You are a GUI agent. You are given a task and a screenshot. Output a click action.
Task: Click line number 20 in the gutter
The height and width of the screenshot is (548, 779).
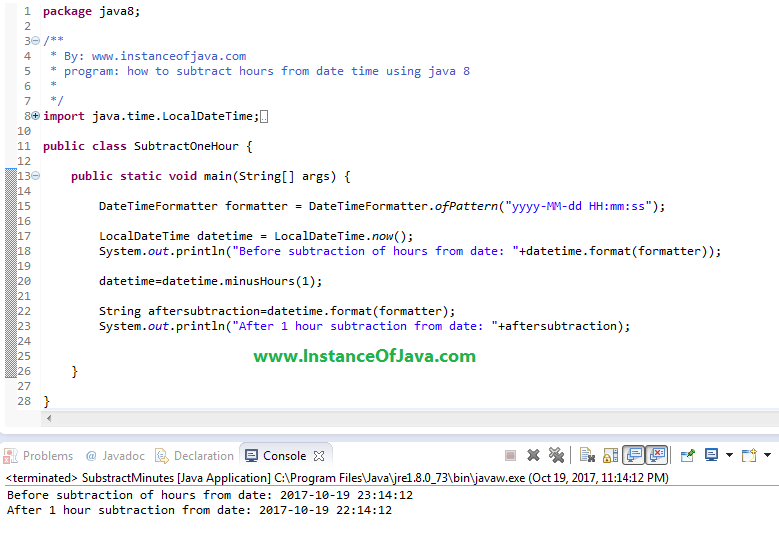[24, 281]
